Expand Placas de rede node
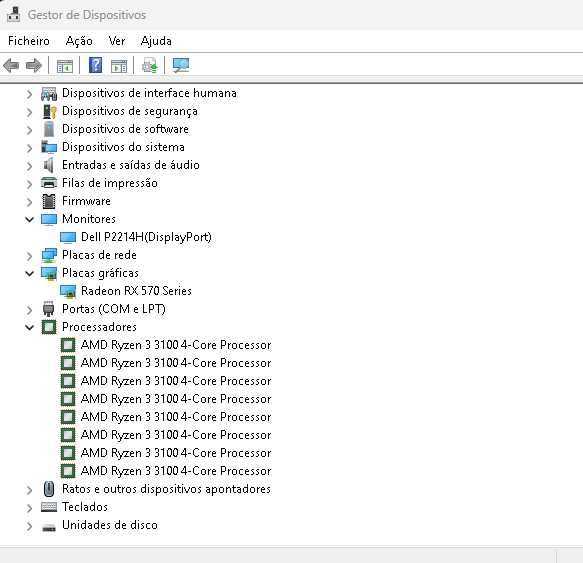 (29, 256)
